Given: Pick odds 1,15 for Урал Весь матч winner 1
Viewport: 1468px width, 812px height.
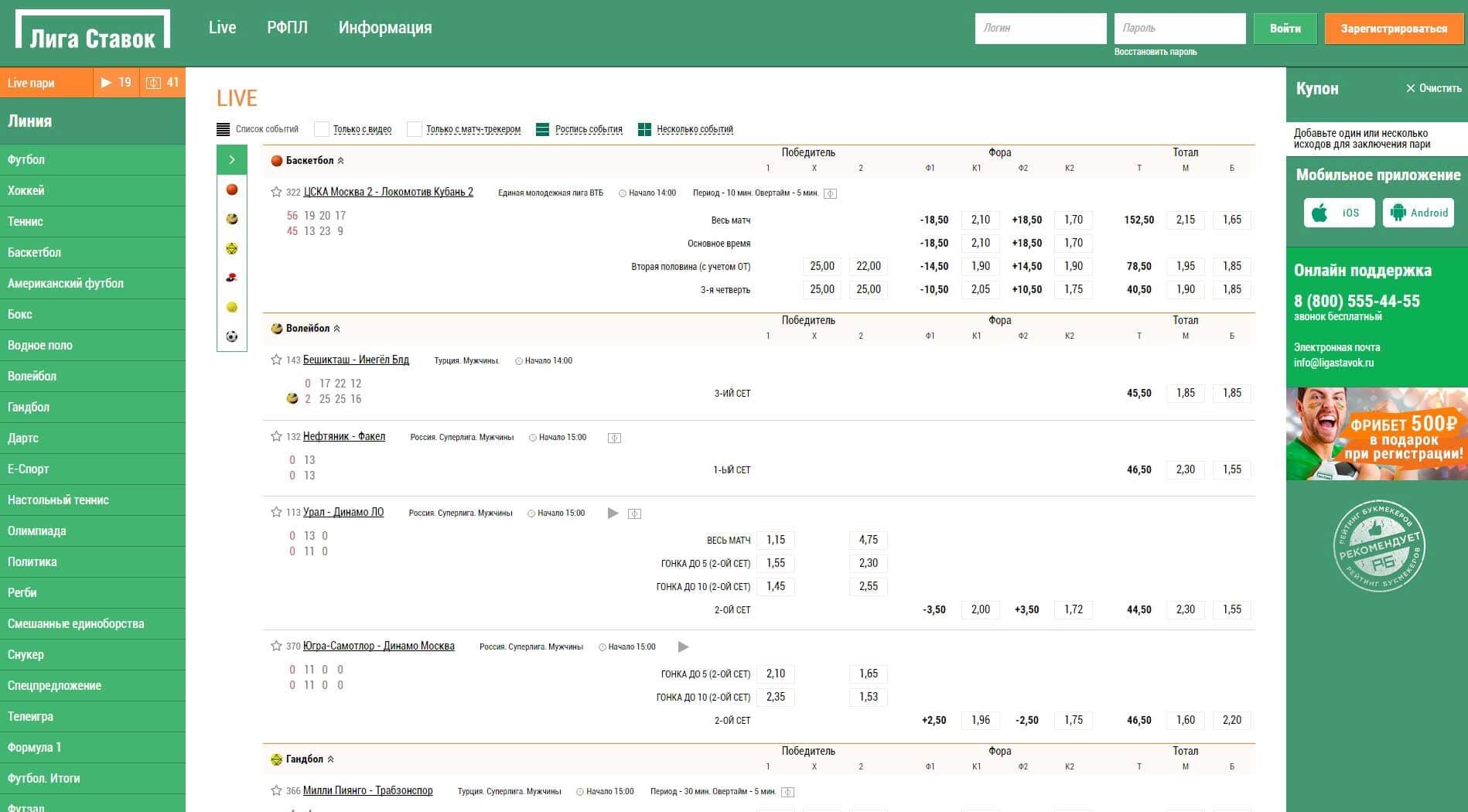Looking at the screenshot, I should [x=776, y=540].
